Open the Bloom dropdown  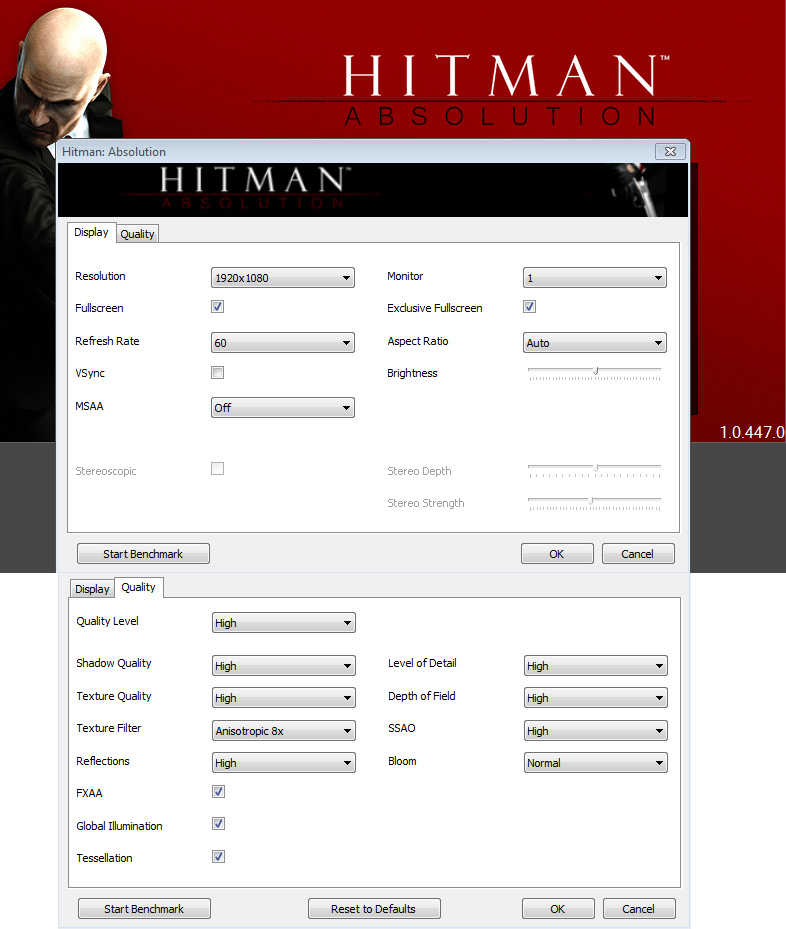(596, 763)
